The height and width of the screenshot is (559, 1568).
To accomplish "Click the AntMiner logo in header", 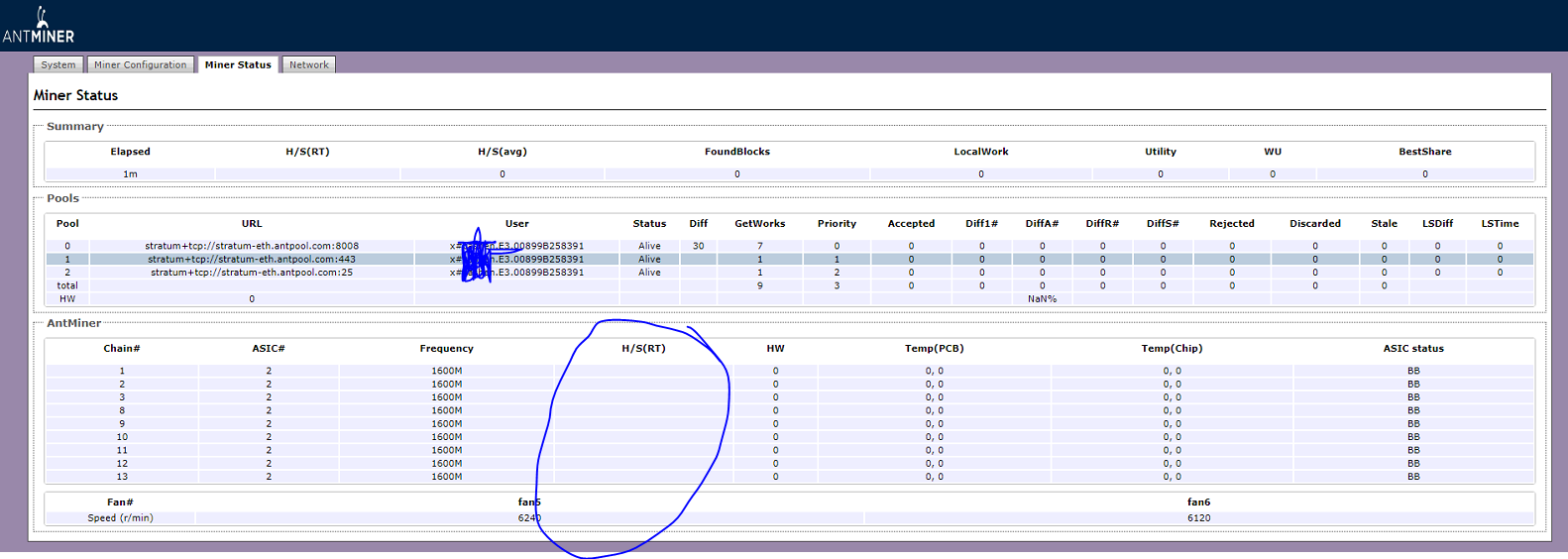I will [39, 26].
